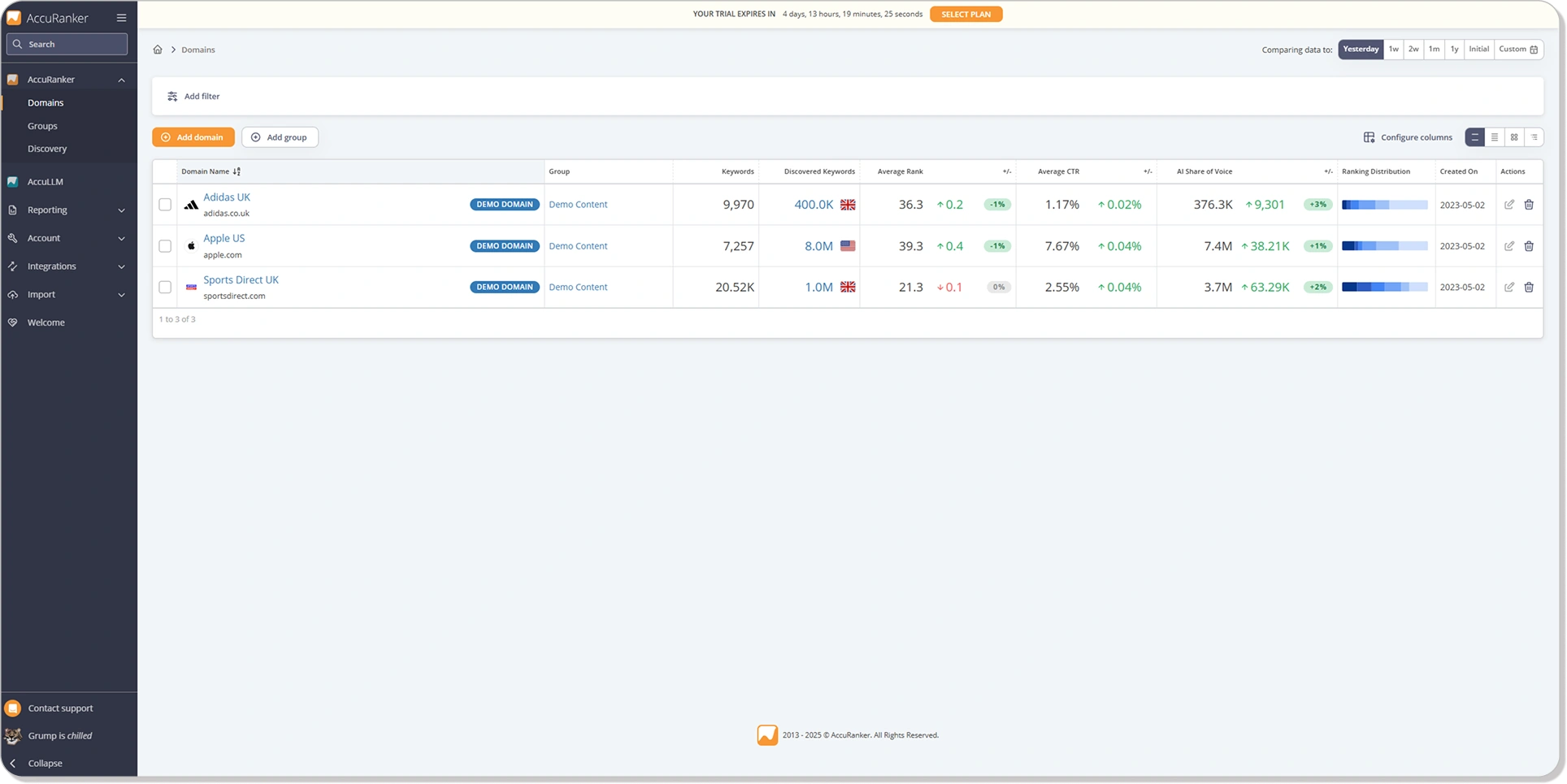Click the Add domain button

[193, 137]
